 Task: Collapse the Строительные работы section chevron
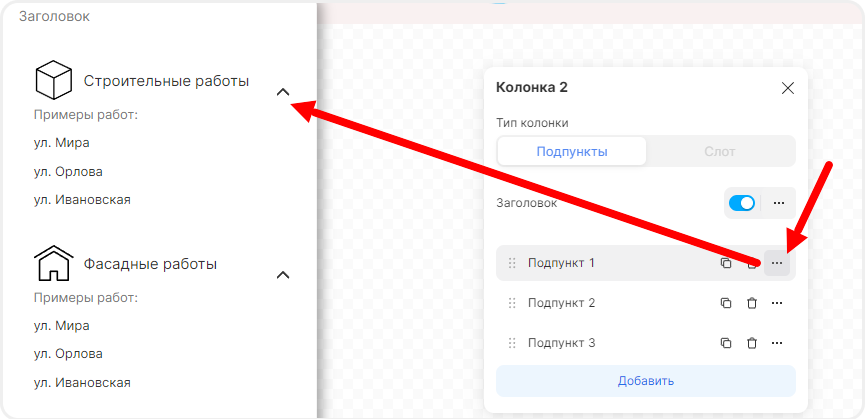283,92
